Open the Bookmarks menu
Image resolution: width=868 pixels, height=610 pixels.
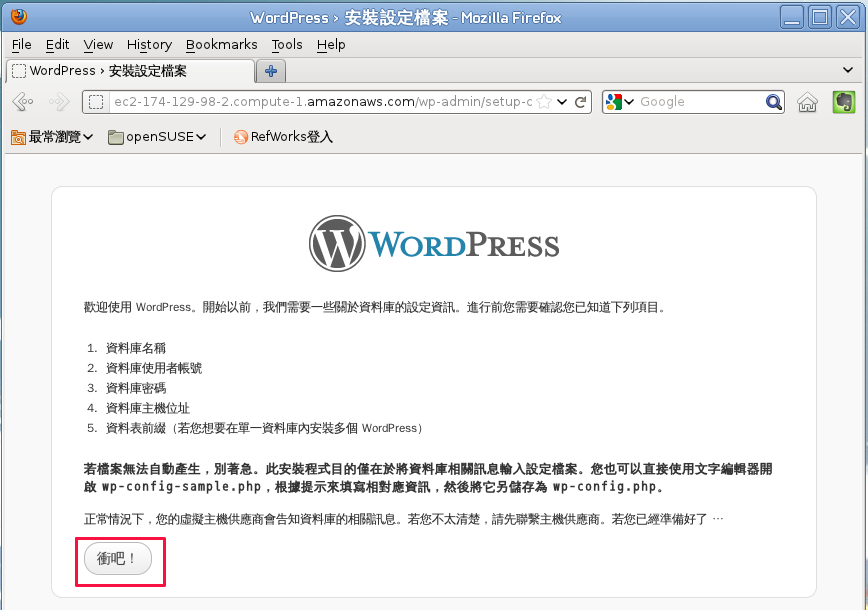pyautogui.click(x=221, y=44)
